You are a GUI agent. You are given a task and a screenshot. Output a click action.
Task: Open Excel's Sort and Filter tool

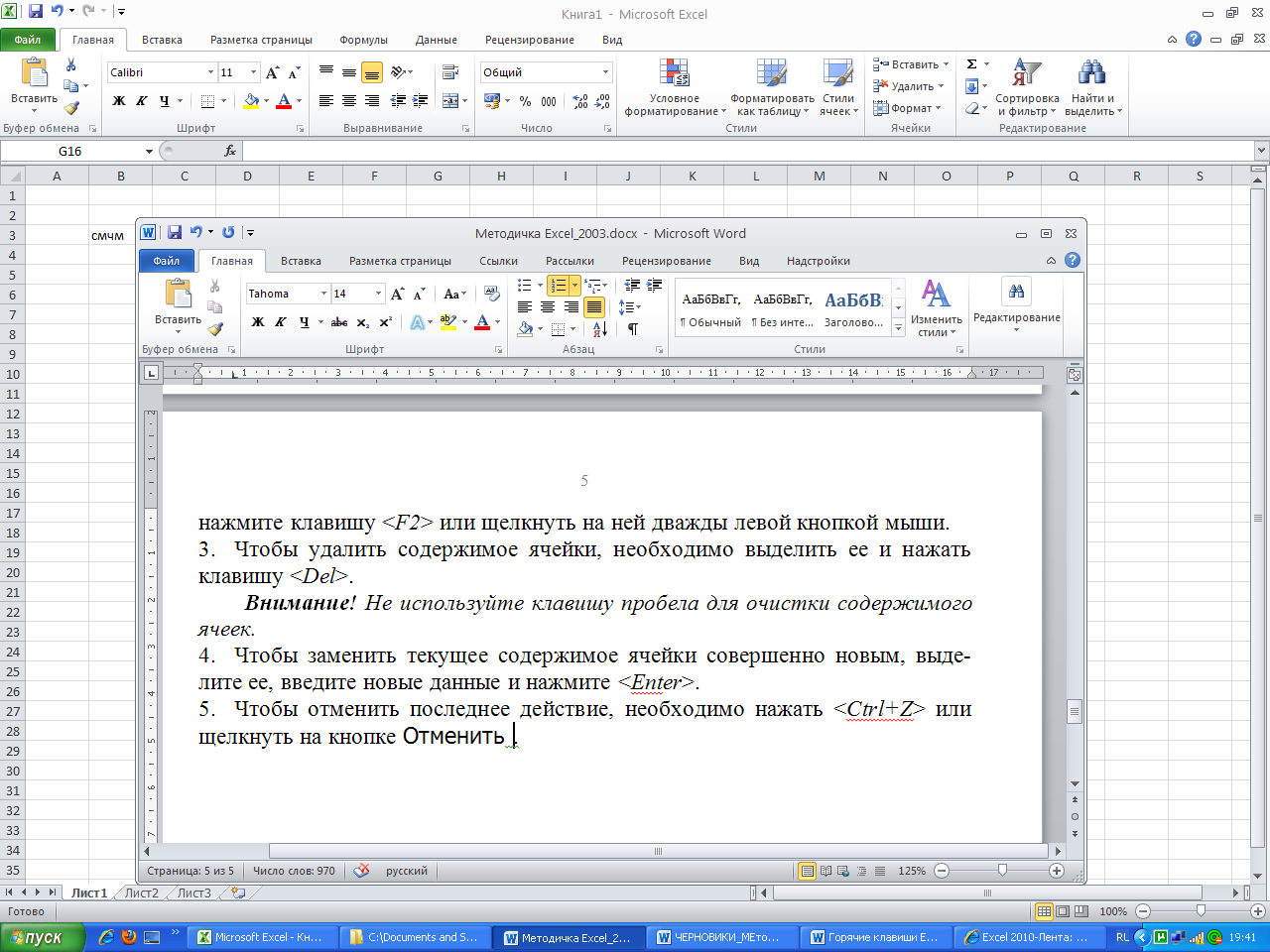pyautogui.click(x=1027, y=89)
